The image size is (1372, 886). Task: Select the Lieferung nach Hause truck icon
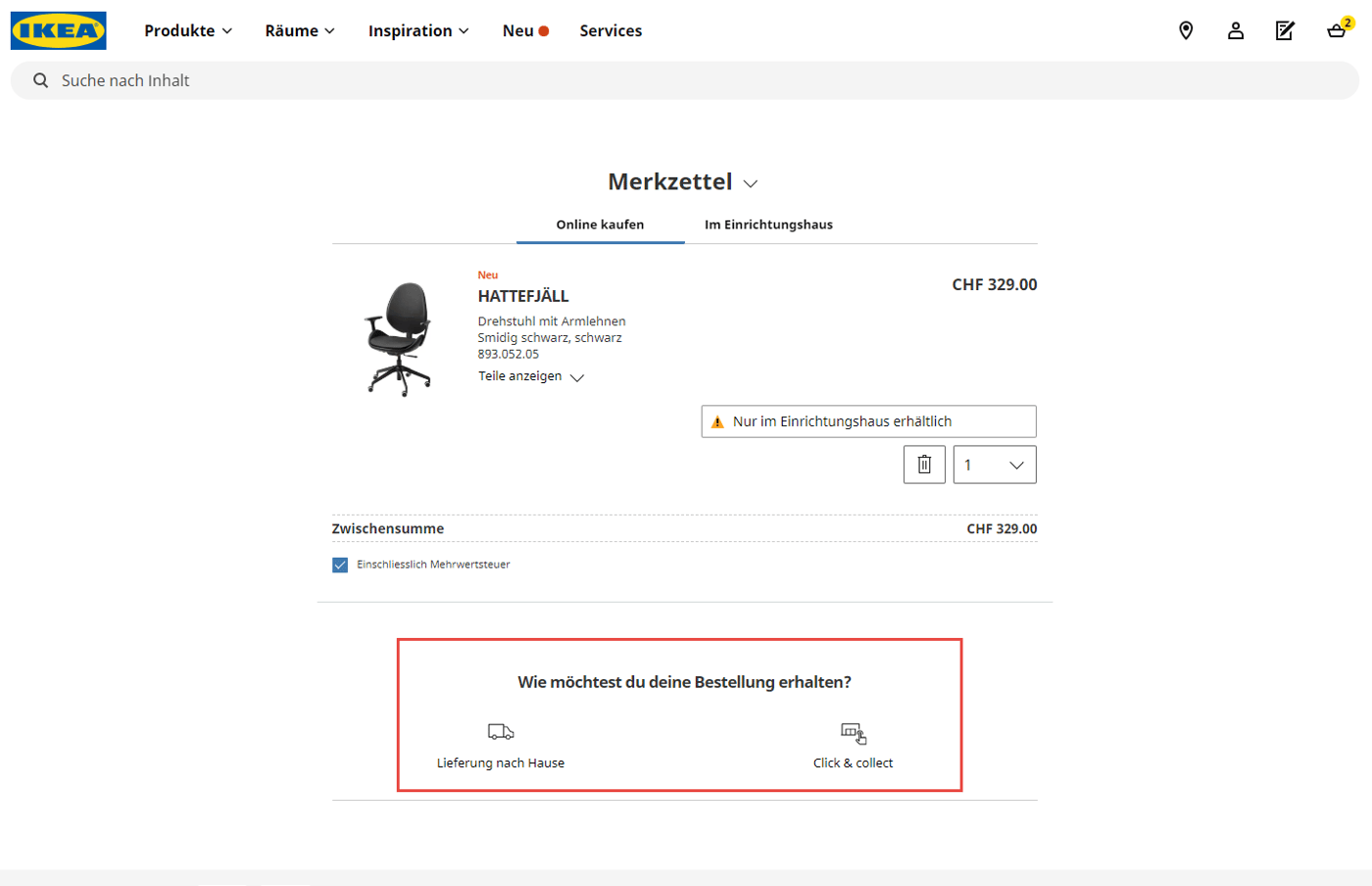point(501,731)
